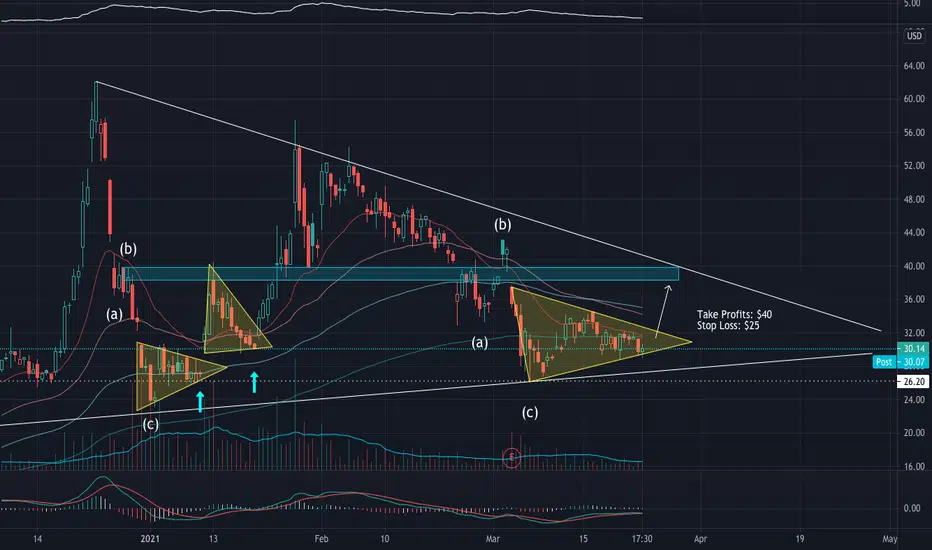Click the 15 date label on time axis
This screenshot has height=550, width=932.
click(x=583, y=539)
